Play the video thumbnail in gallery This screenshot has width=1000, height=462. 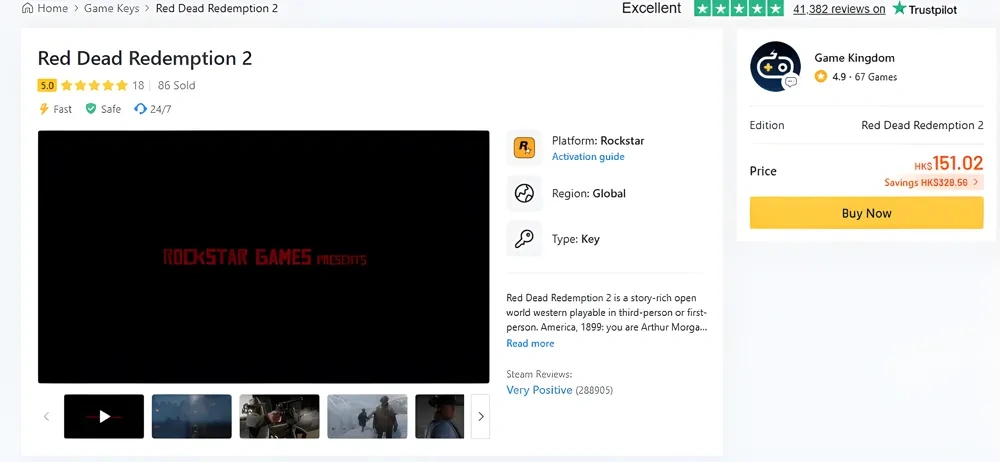point(104,417)
